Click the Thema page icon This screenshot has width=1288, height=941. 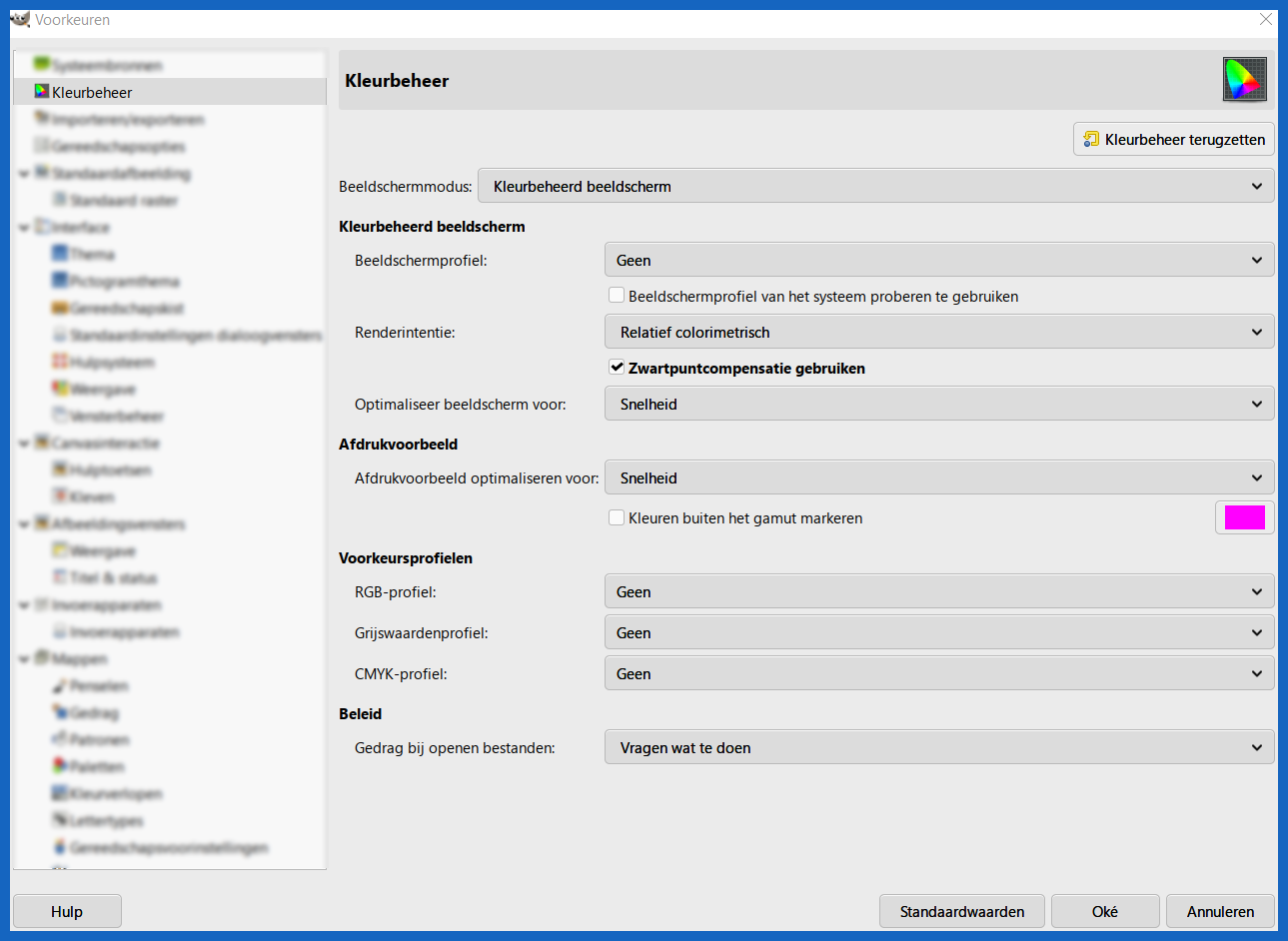point(60,253)
